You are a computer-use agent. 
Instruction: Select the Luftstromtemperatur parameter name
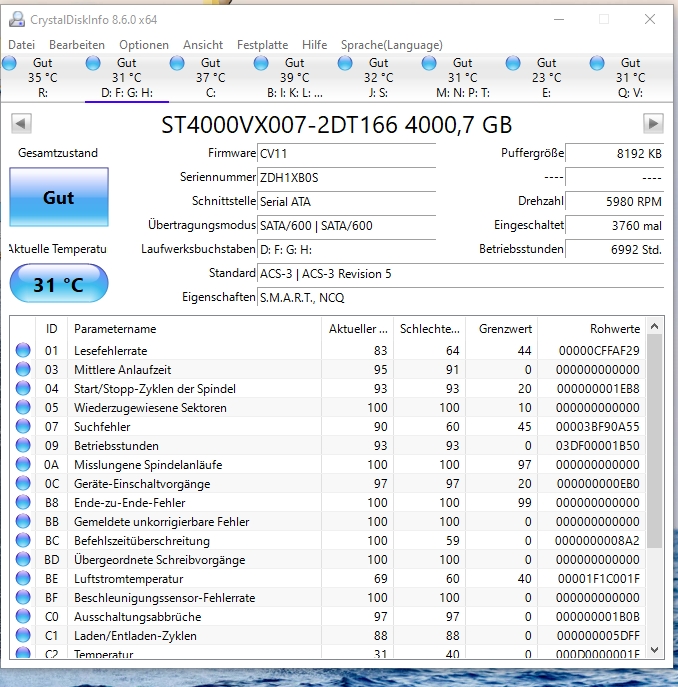click(x=128, y=578)
